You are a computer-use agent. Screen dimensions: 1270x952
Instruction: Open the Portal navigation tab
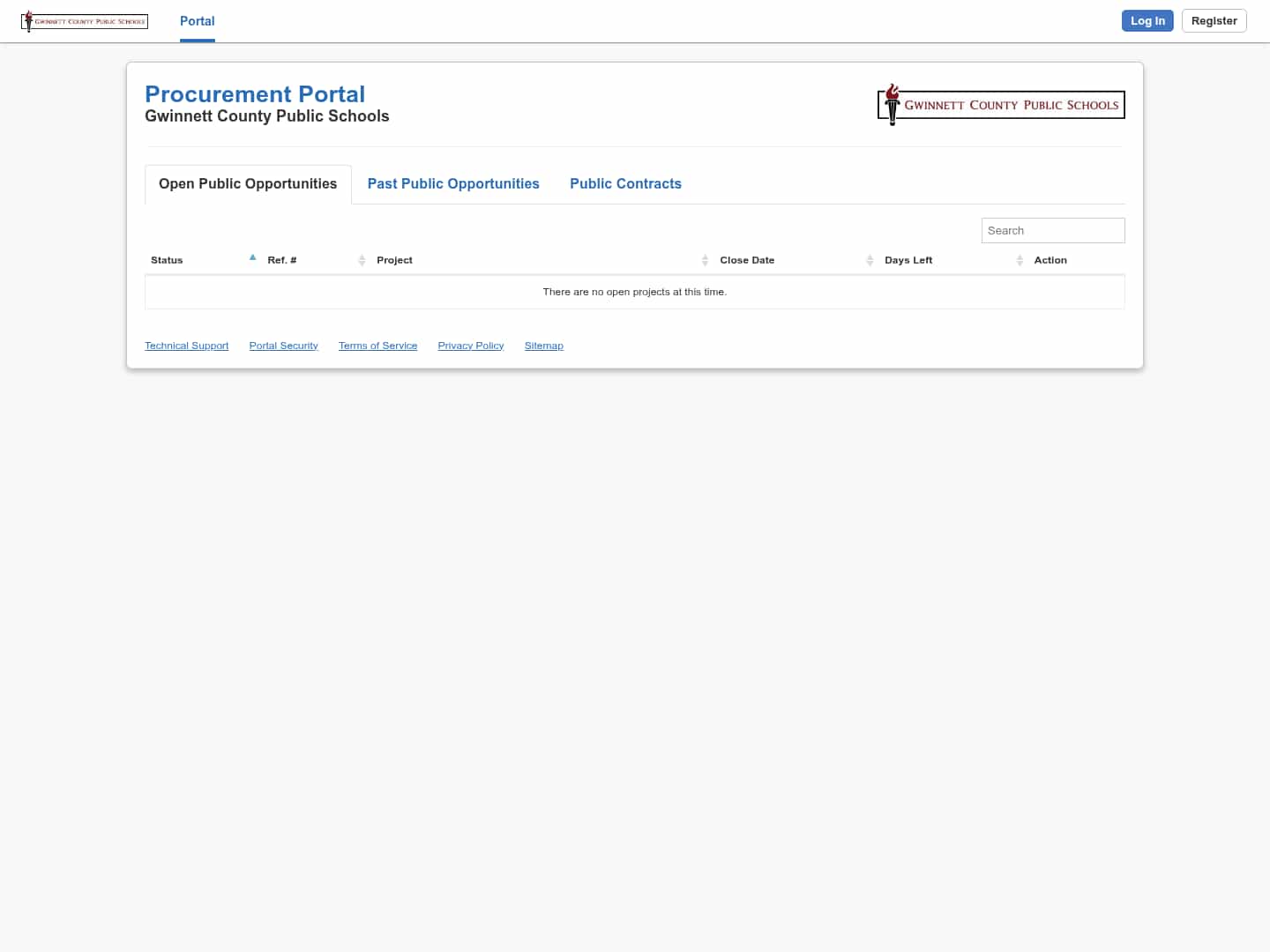point(198,21)
